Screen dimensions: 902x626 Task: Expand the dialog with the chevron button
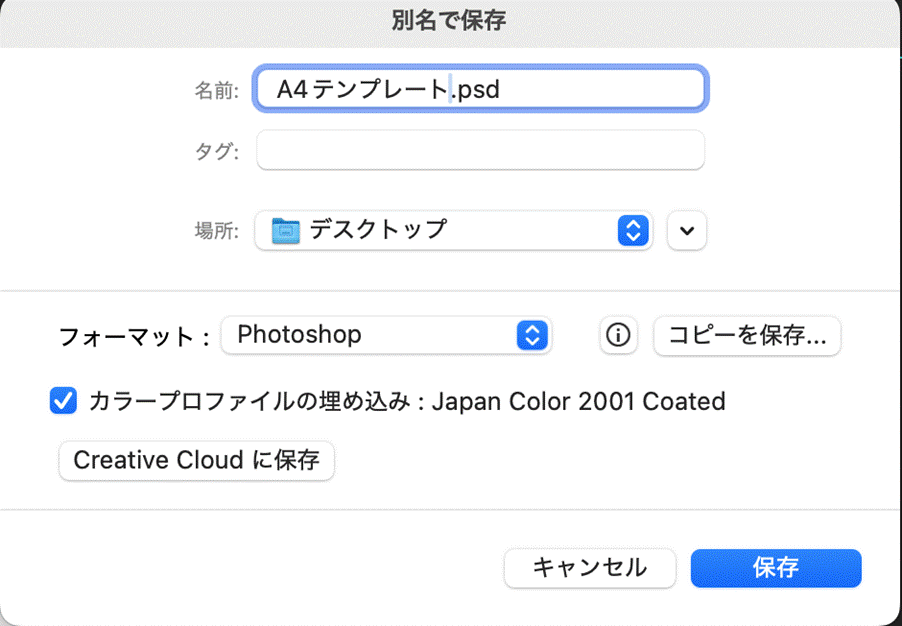[686, 230]
